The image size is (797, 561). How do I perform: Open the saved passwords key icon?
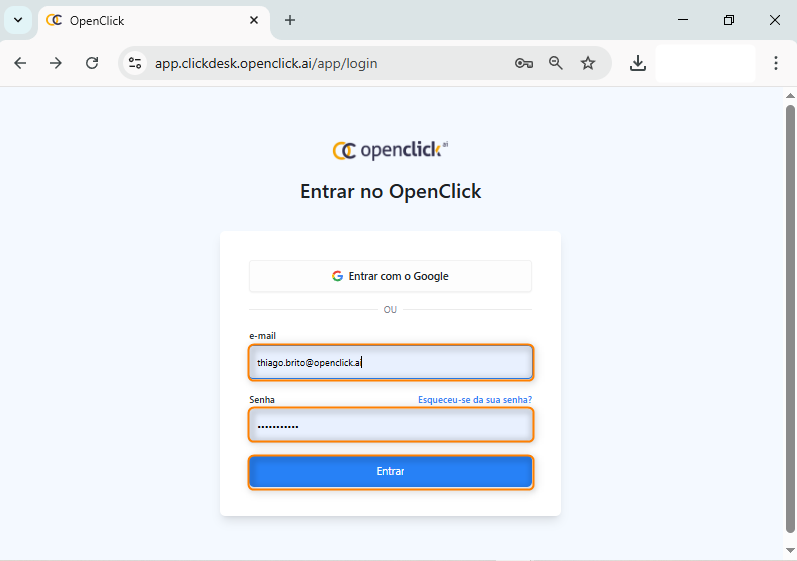523,63
